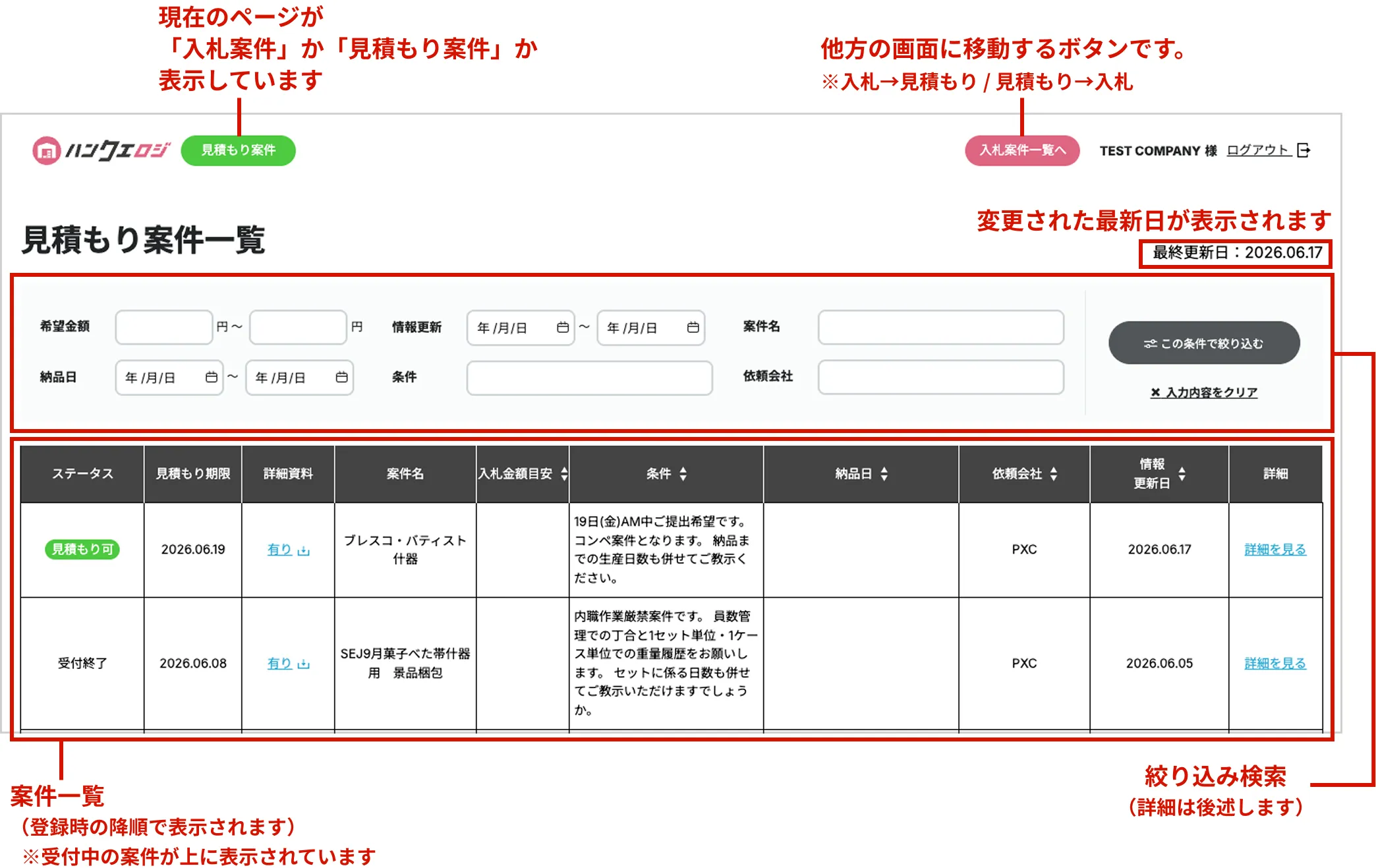1376x868 pixels.
Task: Focus the 希望金額 maximum amount field
Action: coord(298,327)
